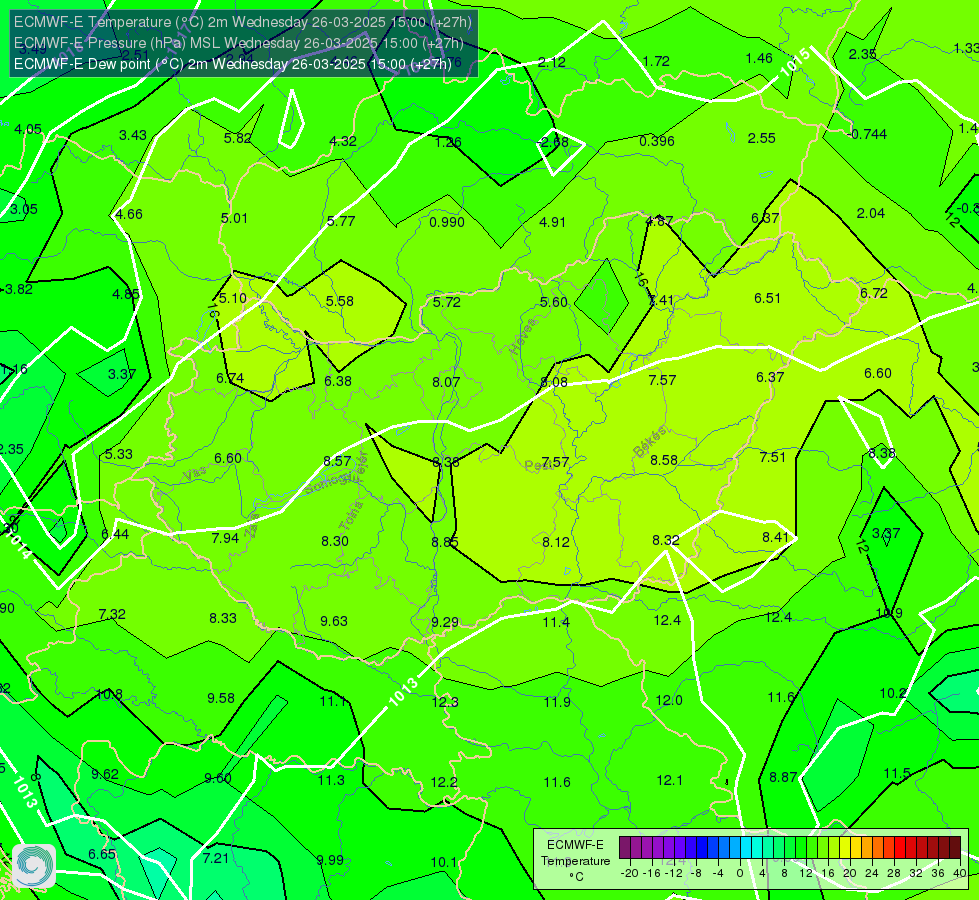
Task: Click the dew point value 6.51
Action: [767, 298]
